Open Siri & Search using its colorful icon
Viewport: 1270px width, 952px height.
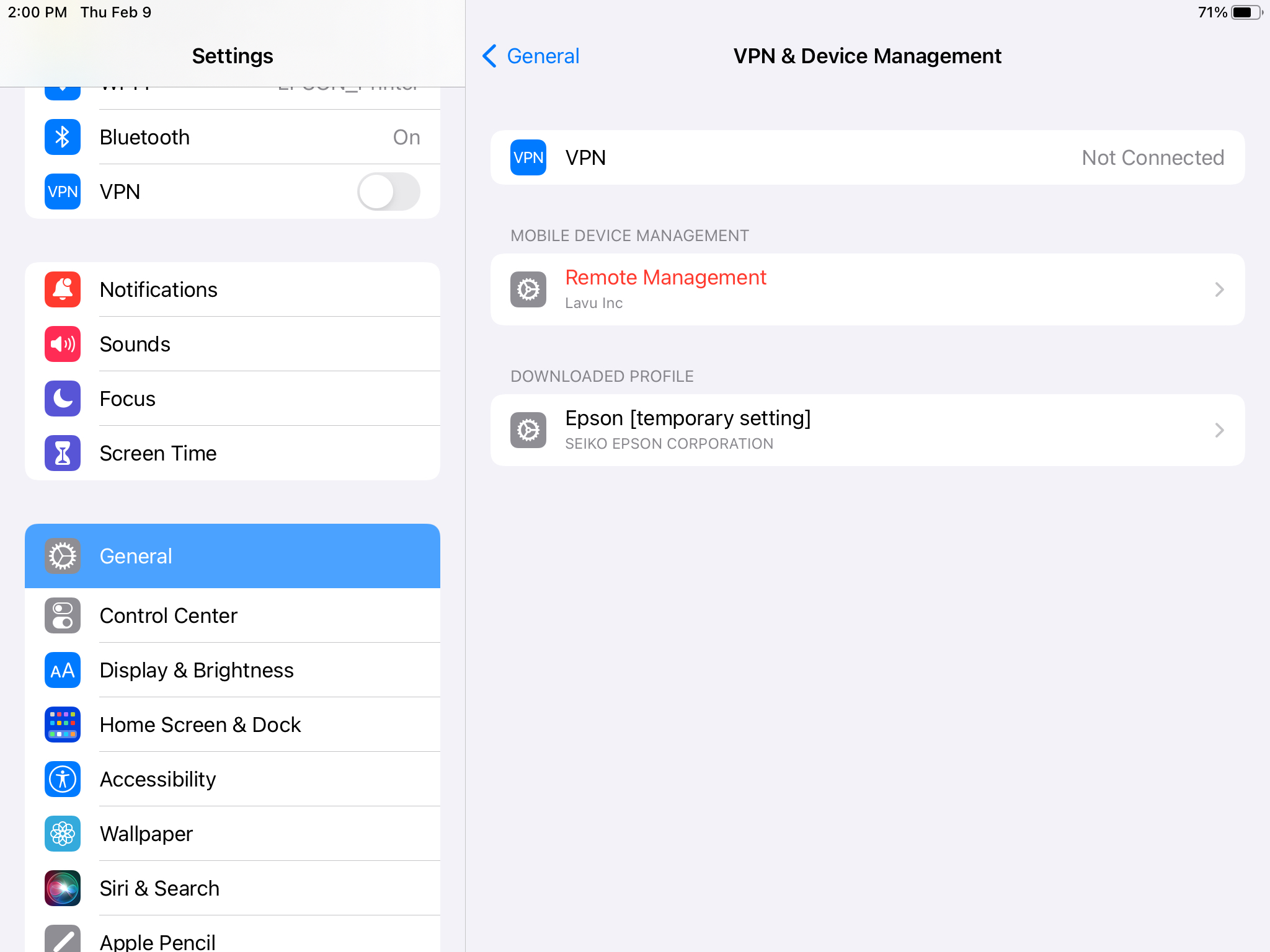point(62,888)
